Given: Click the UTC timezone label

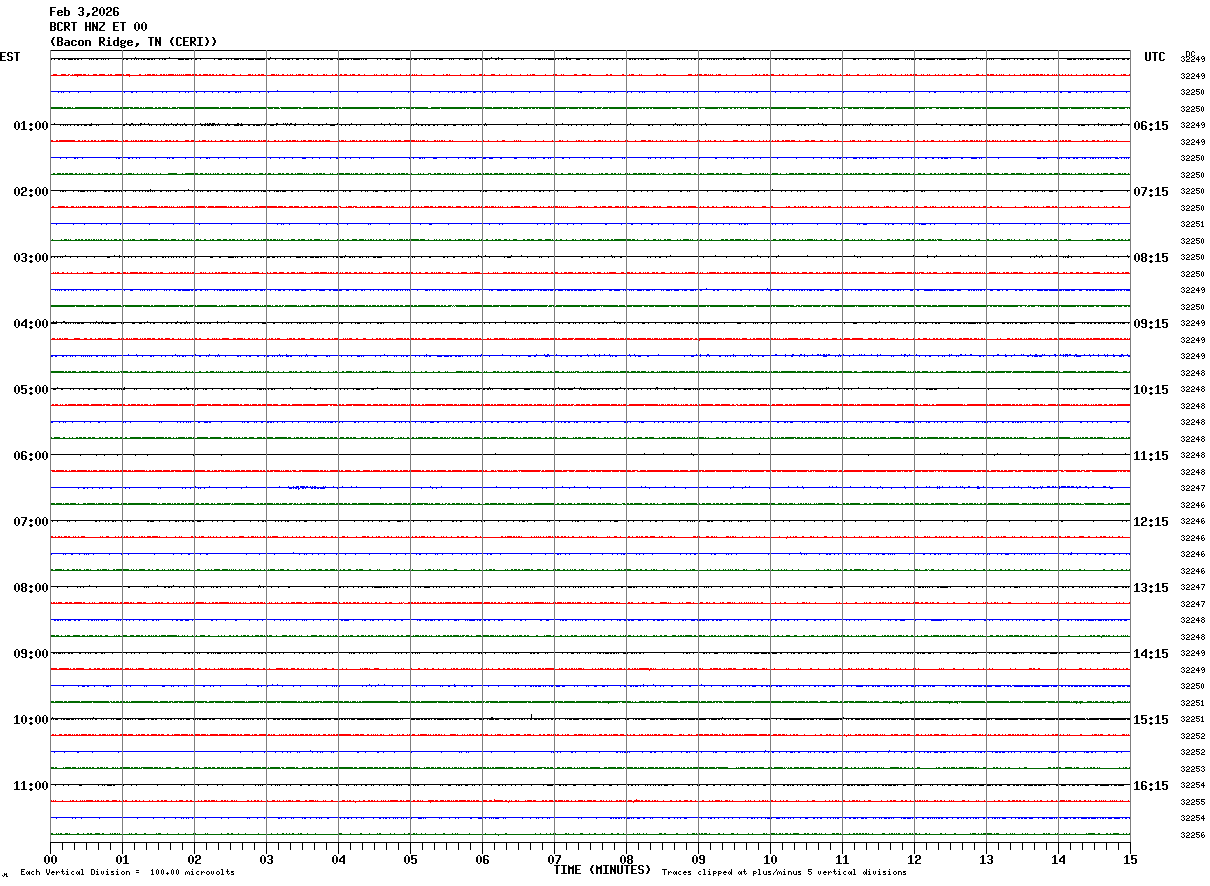Looking at the screenshot, I should tap(1155, 57).
